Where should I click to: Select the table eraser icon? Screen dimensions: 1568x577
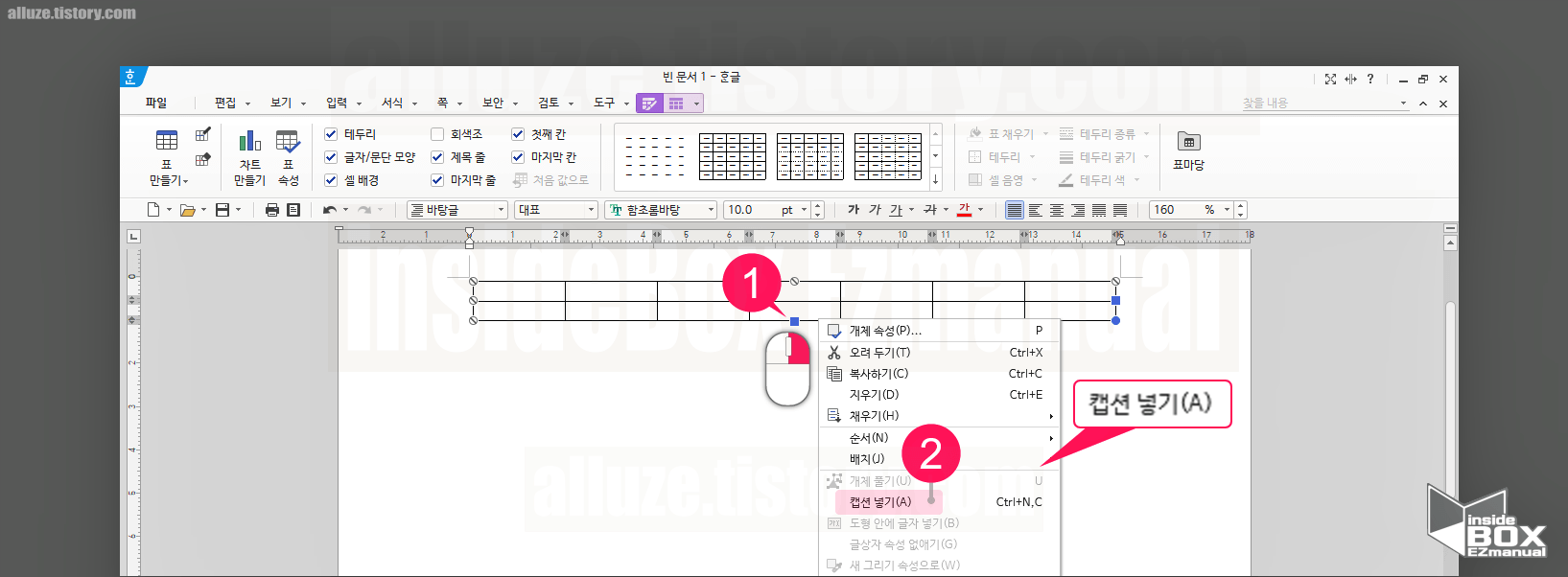[x=202, y=159]
